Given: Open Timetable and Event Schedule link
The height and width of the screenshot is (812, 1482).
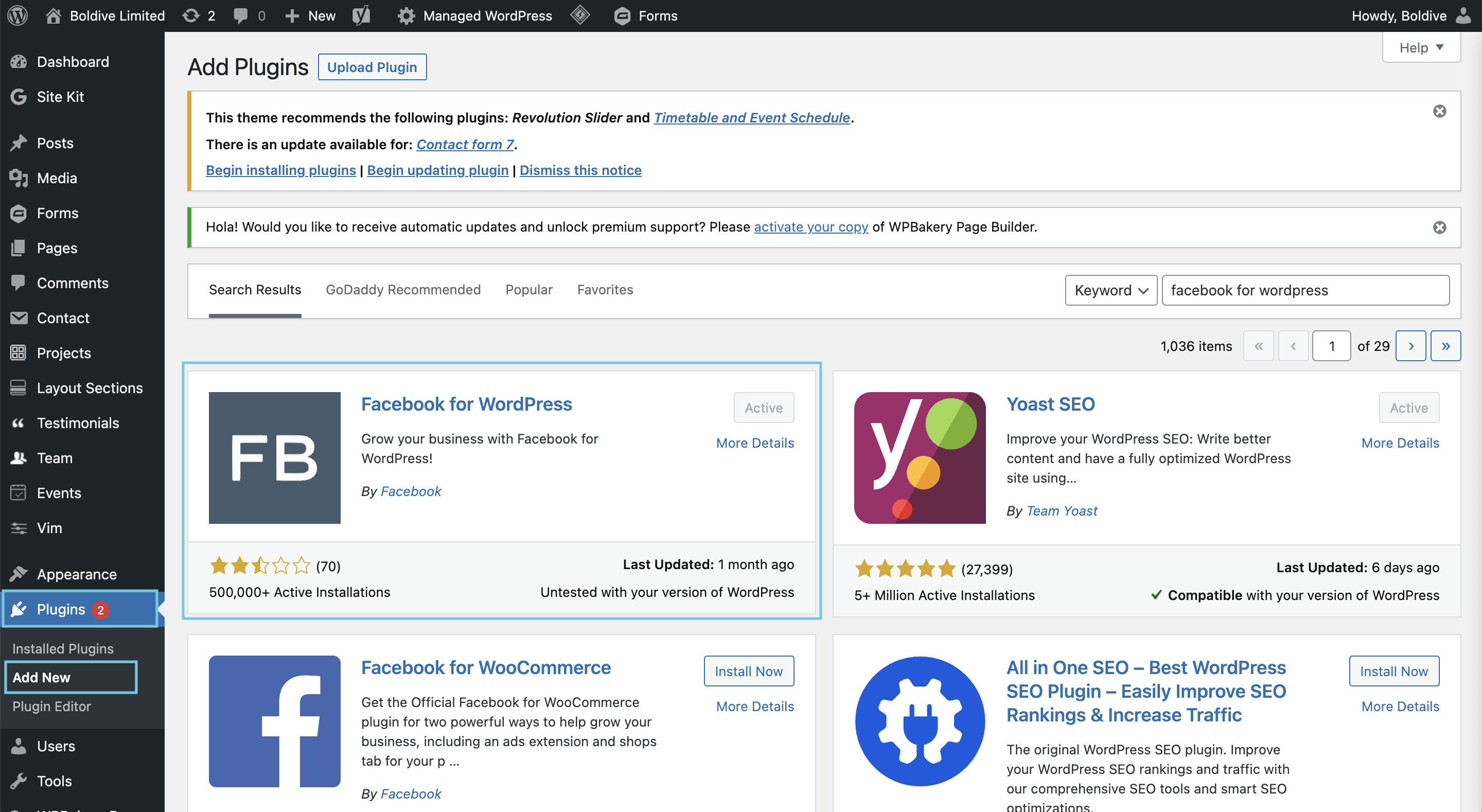Looking at the screenshot, I should [x=751, y=117].
